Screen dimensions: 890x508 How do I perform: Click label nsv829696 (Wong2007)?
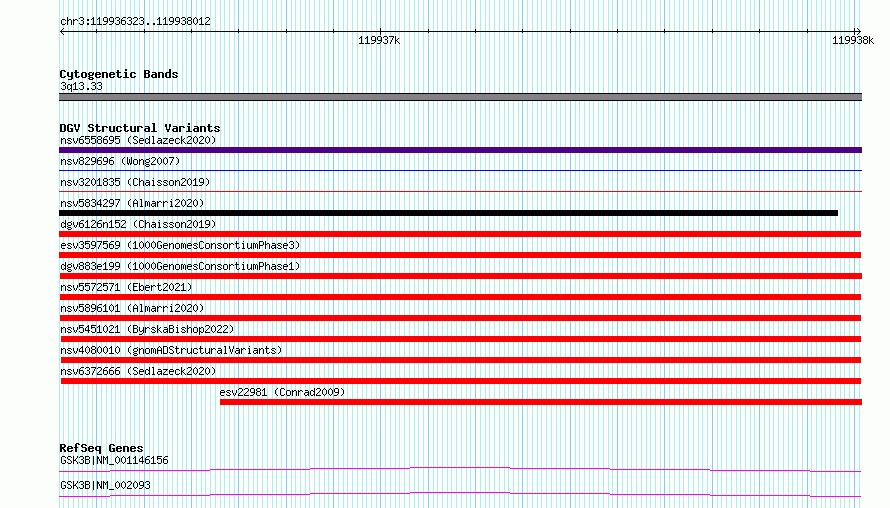point(120,161)
